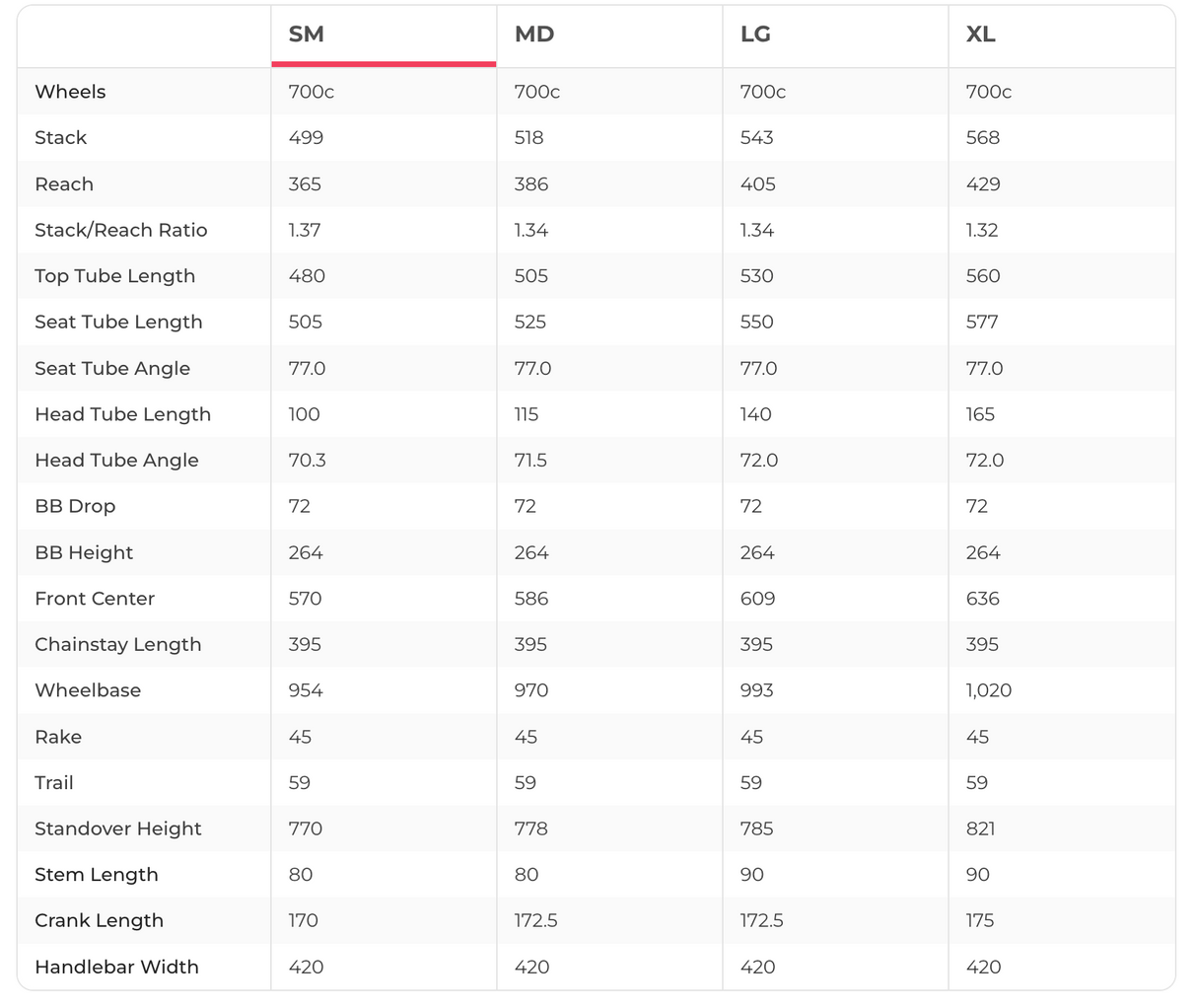
Task: Click the LG front center value 609
Action: 757,599
